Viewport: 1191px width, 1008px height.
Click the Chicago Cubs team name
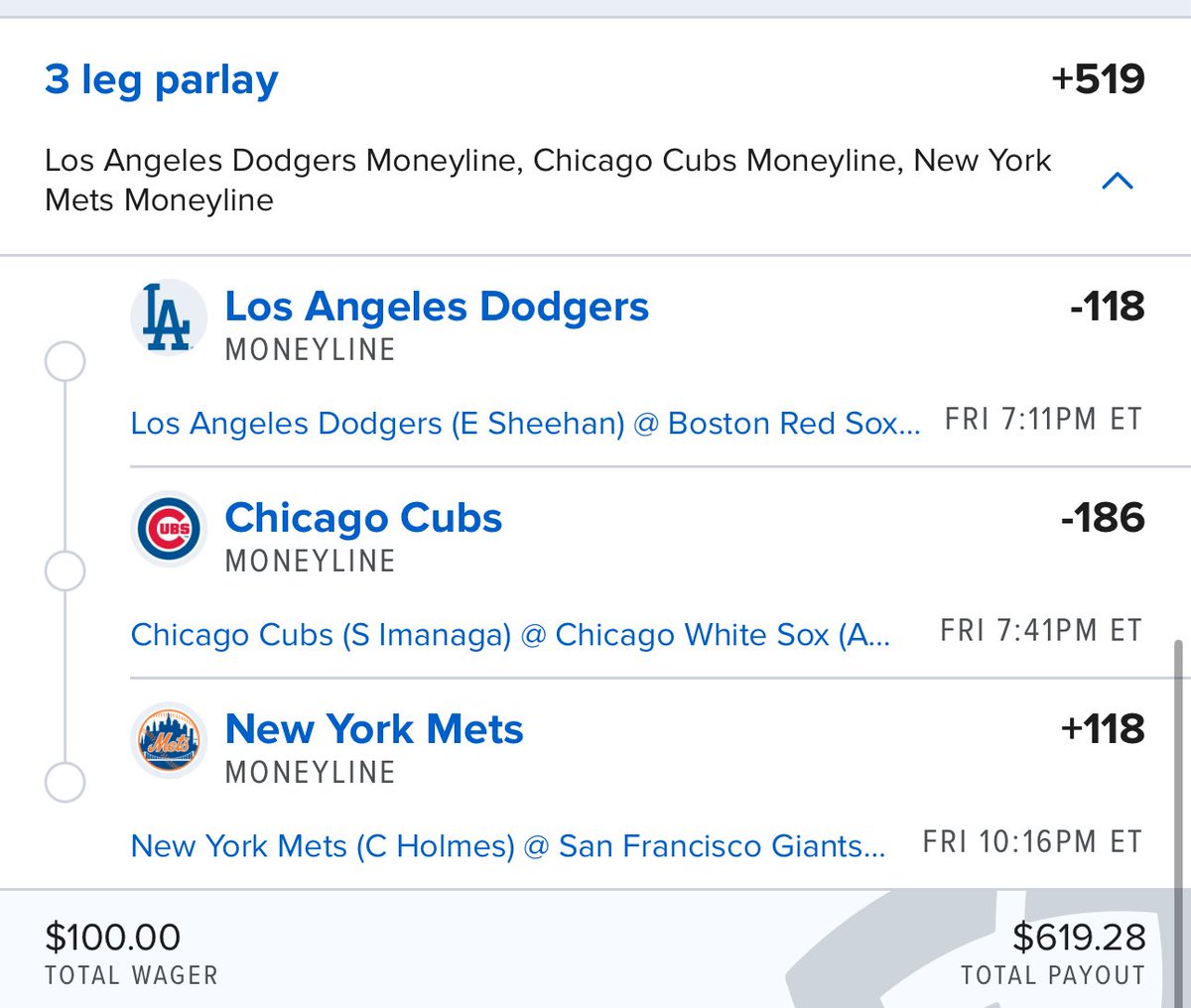(363, 518)
